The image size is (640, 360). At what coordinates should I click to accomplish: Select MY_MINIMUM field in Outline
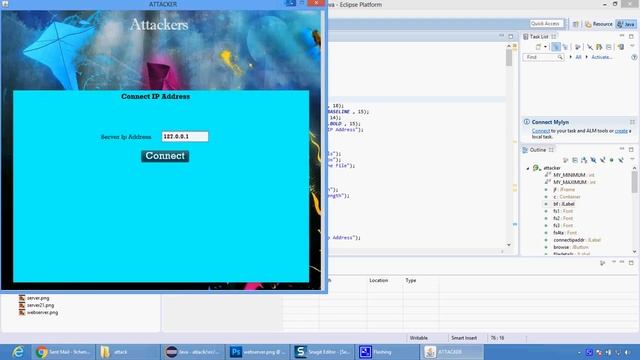click(x=574, y=175)
